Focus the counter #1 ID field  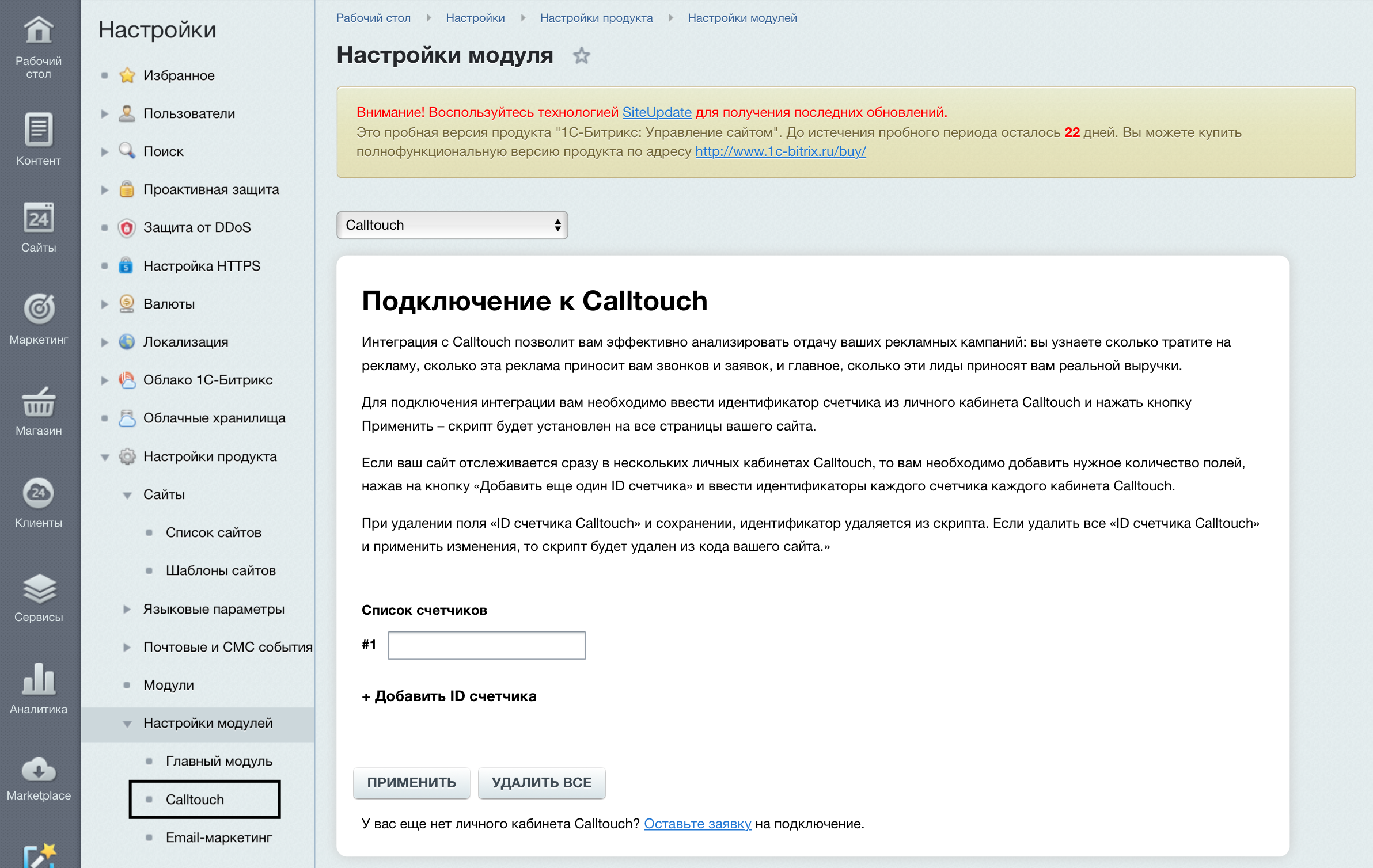pos(487,645)
